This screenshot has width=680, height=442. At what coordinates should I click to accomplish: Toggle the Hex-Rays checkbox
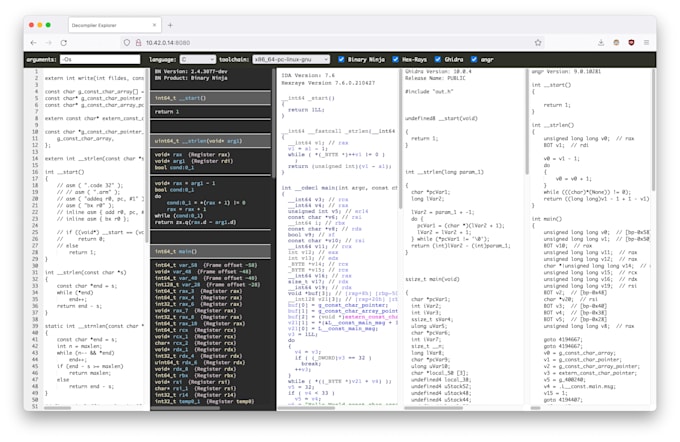click(396, 59)
